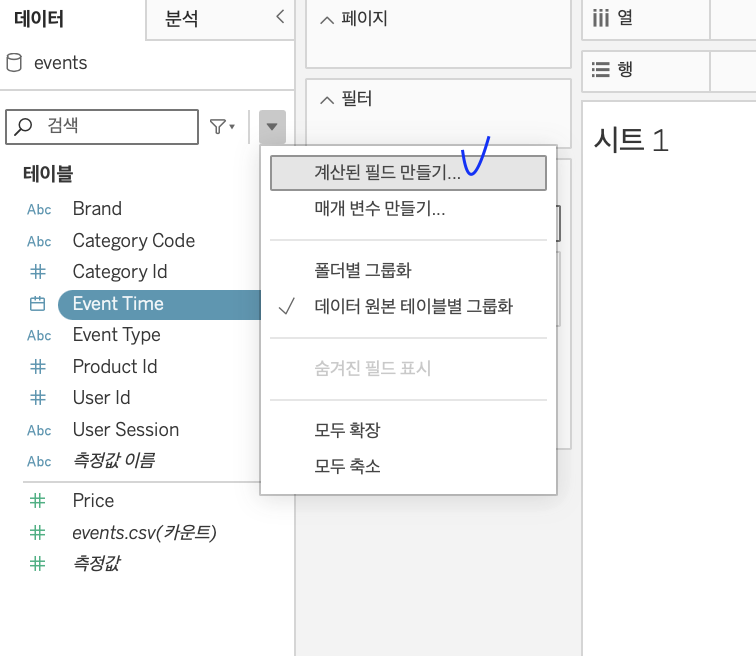This screenshot has width=756, height=656.
Task: Select 모두 축소 in the menu
Action: tap(408, 466)
